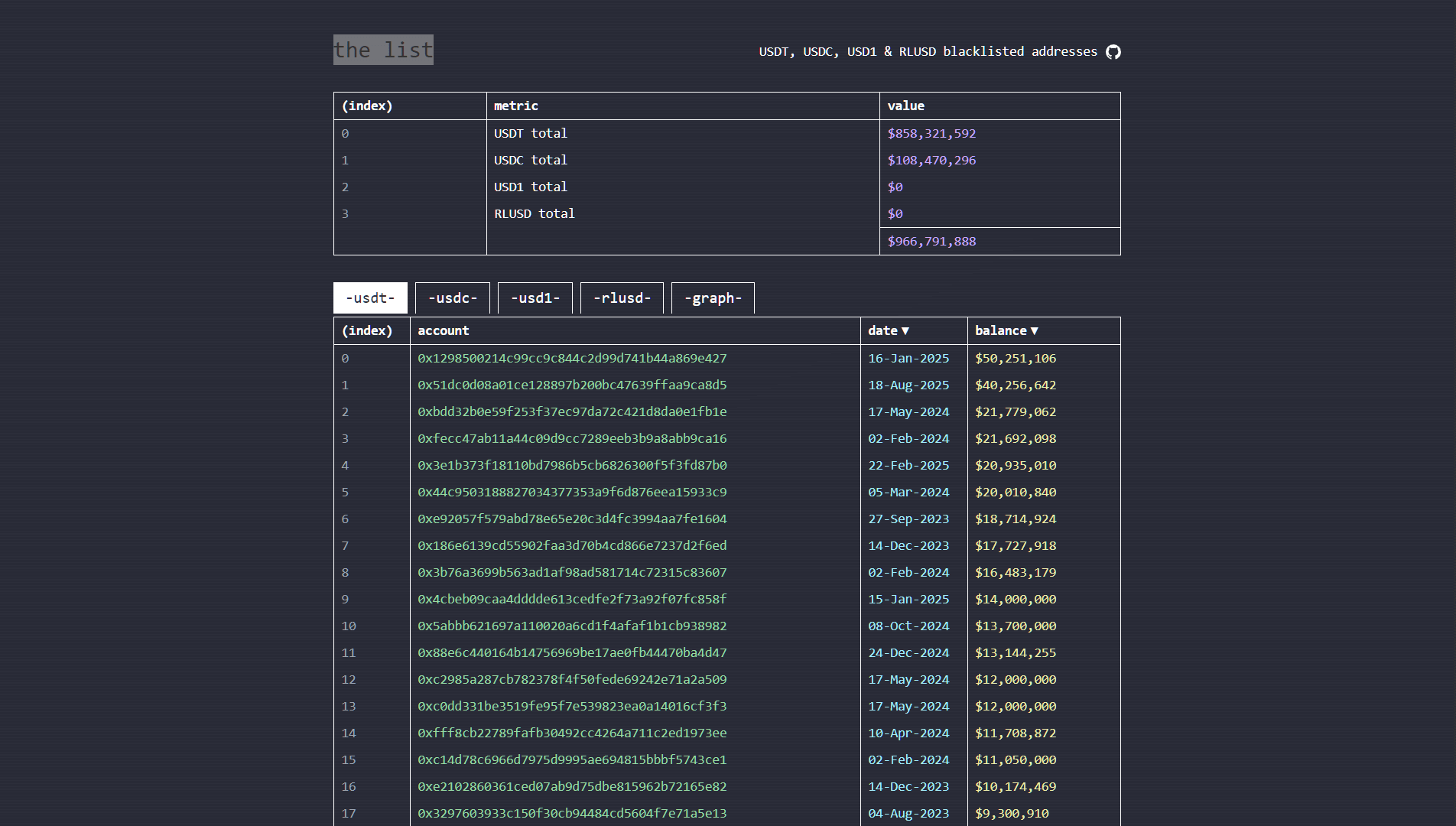Viewport: 1456px width, 826px height.
Task: Open account 0x1298500214c99cc9c844c2d99d741b44a869e427
Action: coord(572,359)
